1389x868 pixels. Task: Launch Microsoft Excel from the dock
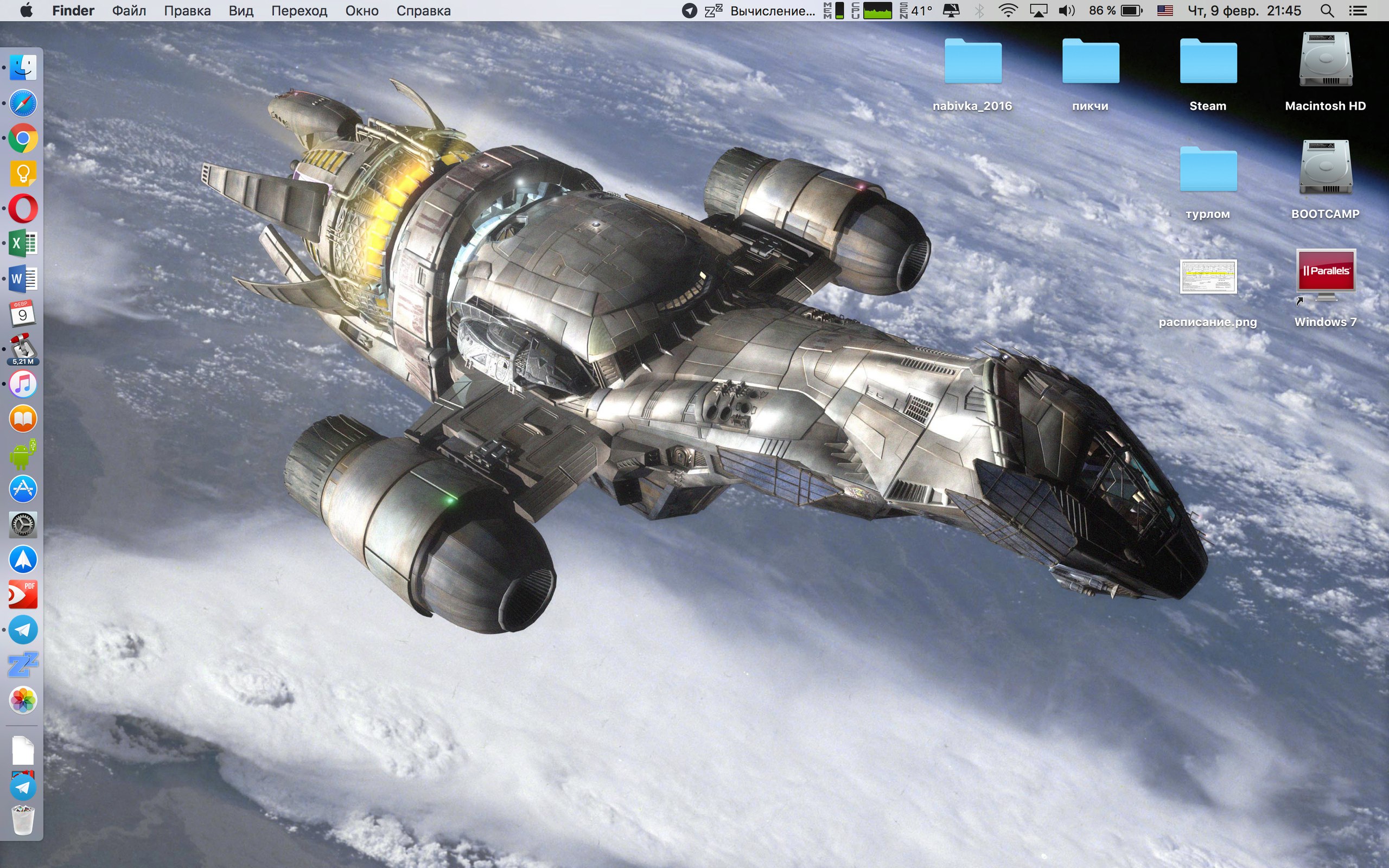[23, 244]
